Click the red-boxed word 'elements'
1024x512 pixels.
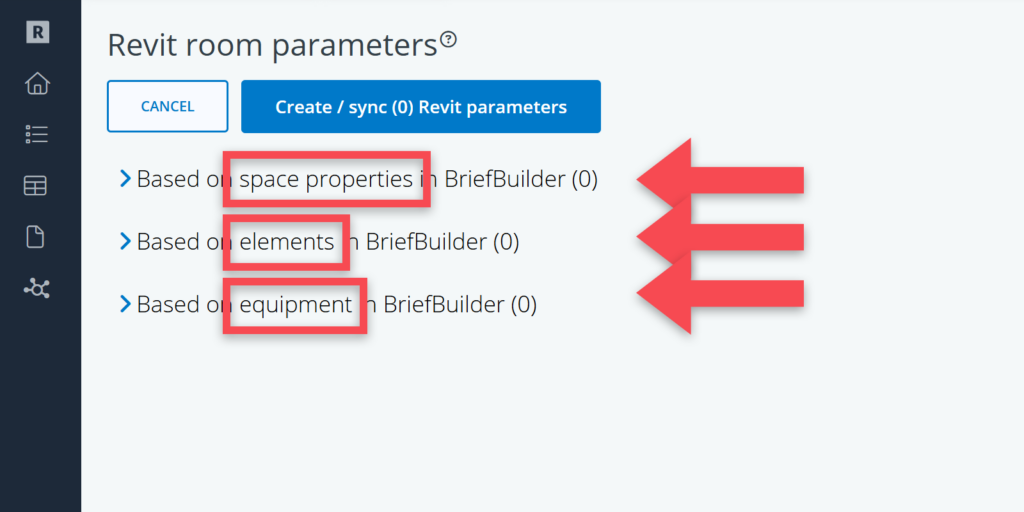coord(287,242)
